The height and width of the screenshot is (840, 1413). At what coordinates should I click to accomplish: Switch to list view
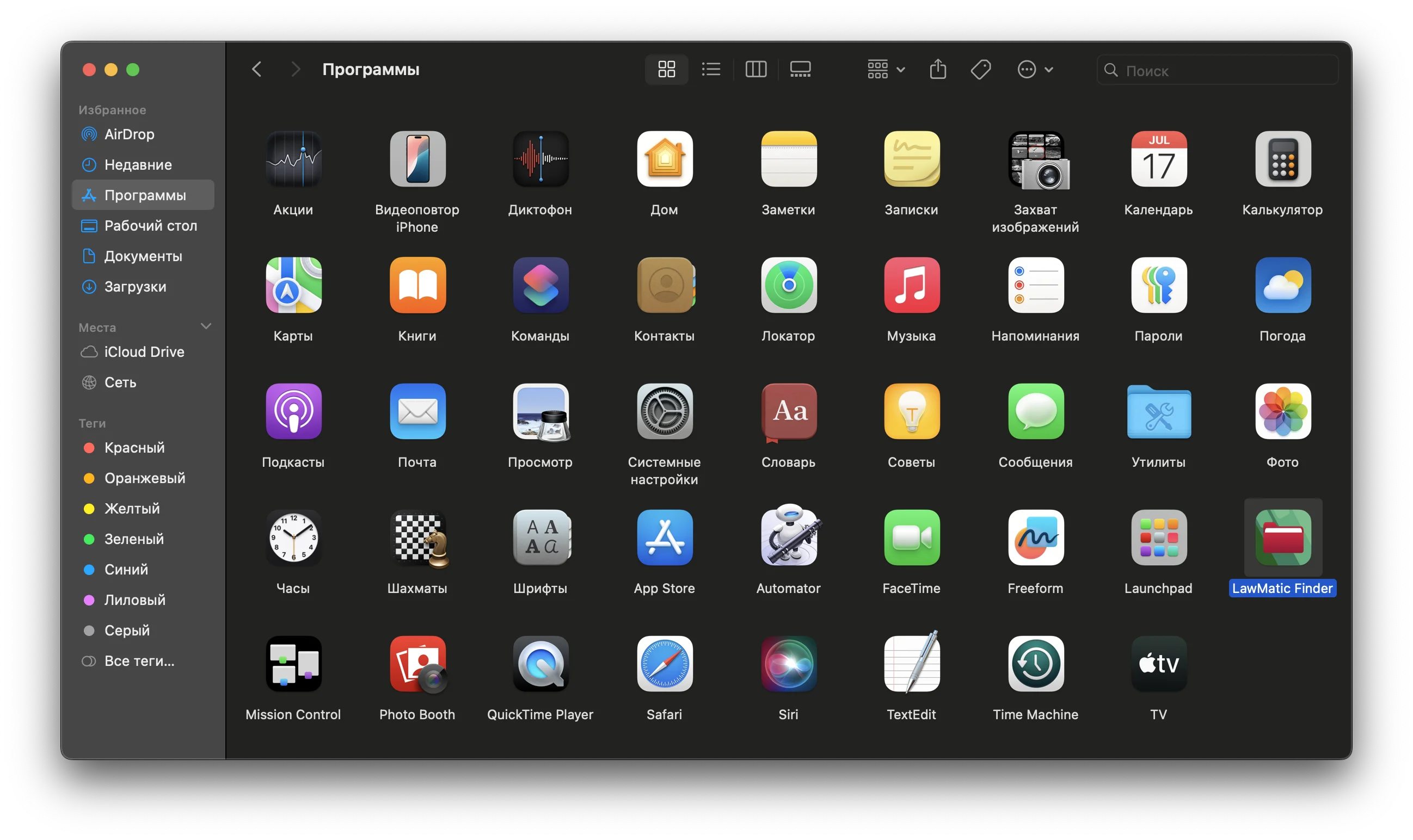[711, 70]
